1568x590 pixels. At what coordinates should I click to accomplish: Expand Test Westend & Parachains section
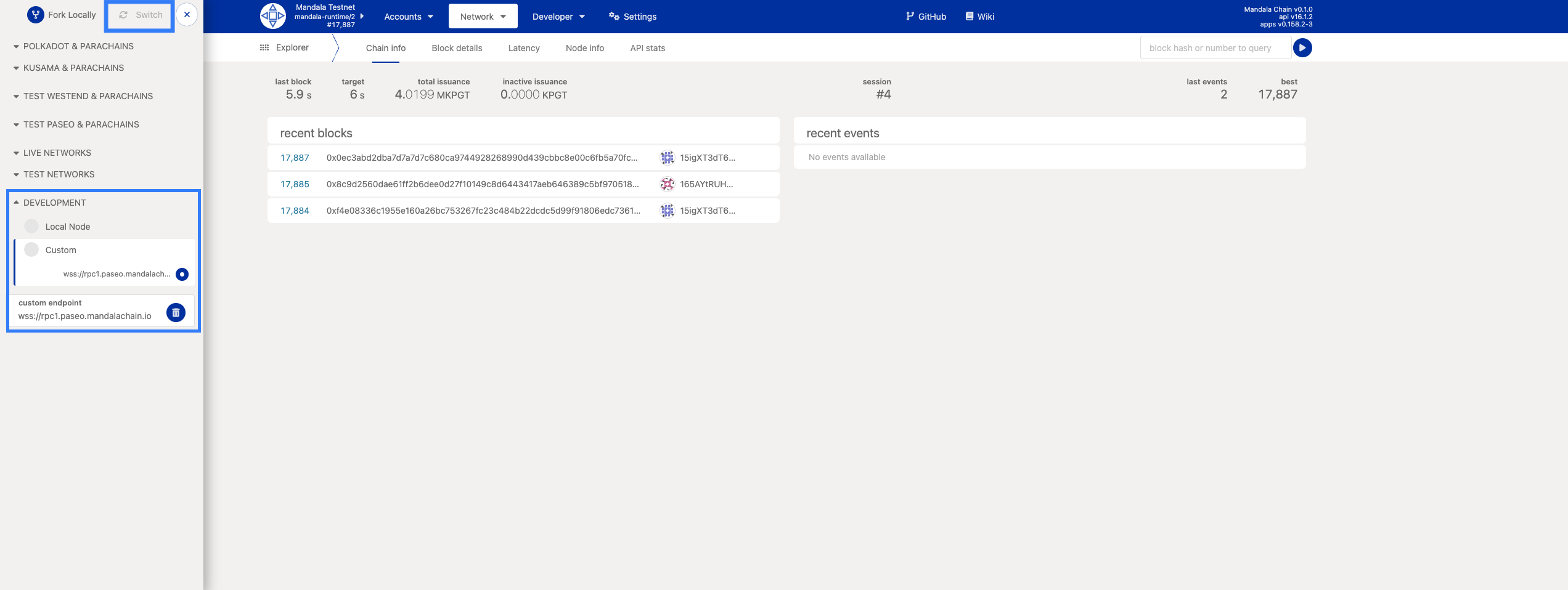coord(83,96)
